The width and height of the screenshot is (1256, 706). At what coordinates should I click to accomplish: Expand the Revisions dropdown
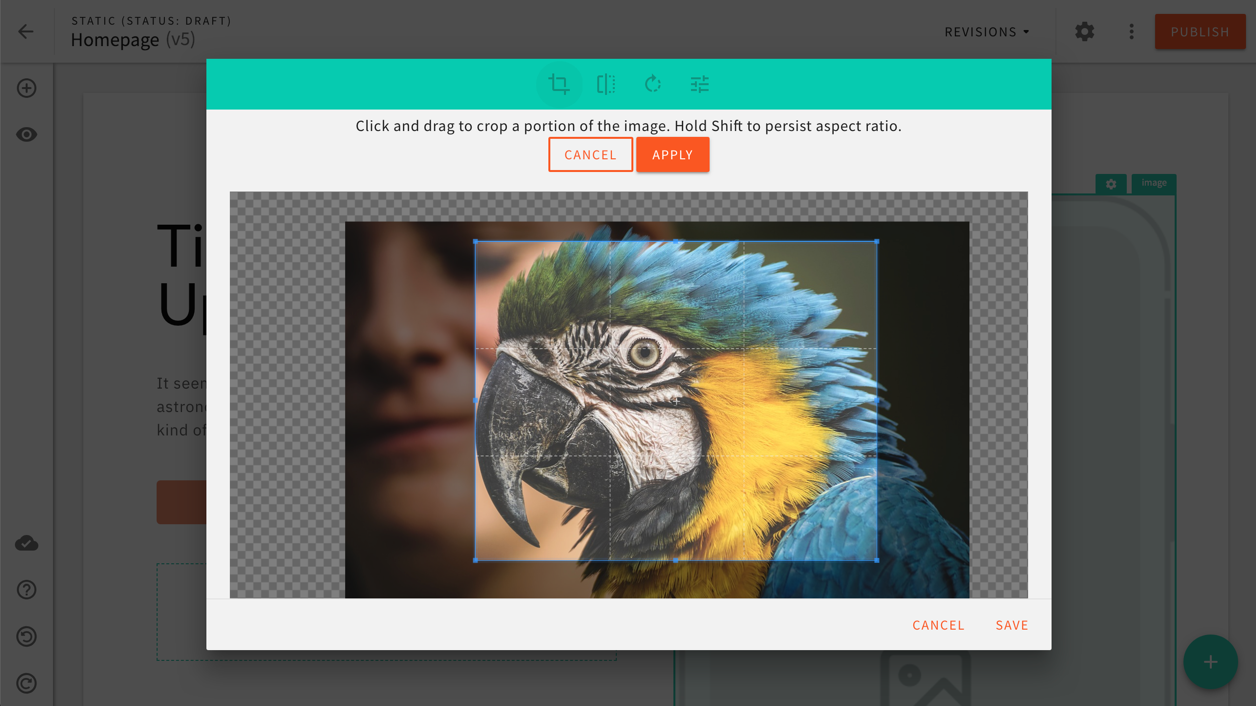[x=986, y=32]
